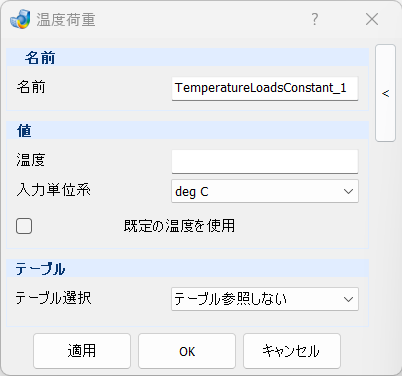Open the テーブル選択 dropdown
The height and width of the screenshot is (376, 402).
265,299
